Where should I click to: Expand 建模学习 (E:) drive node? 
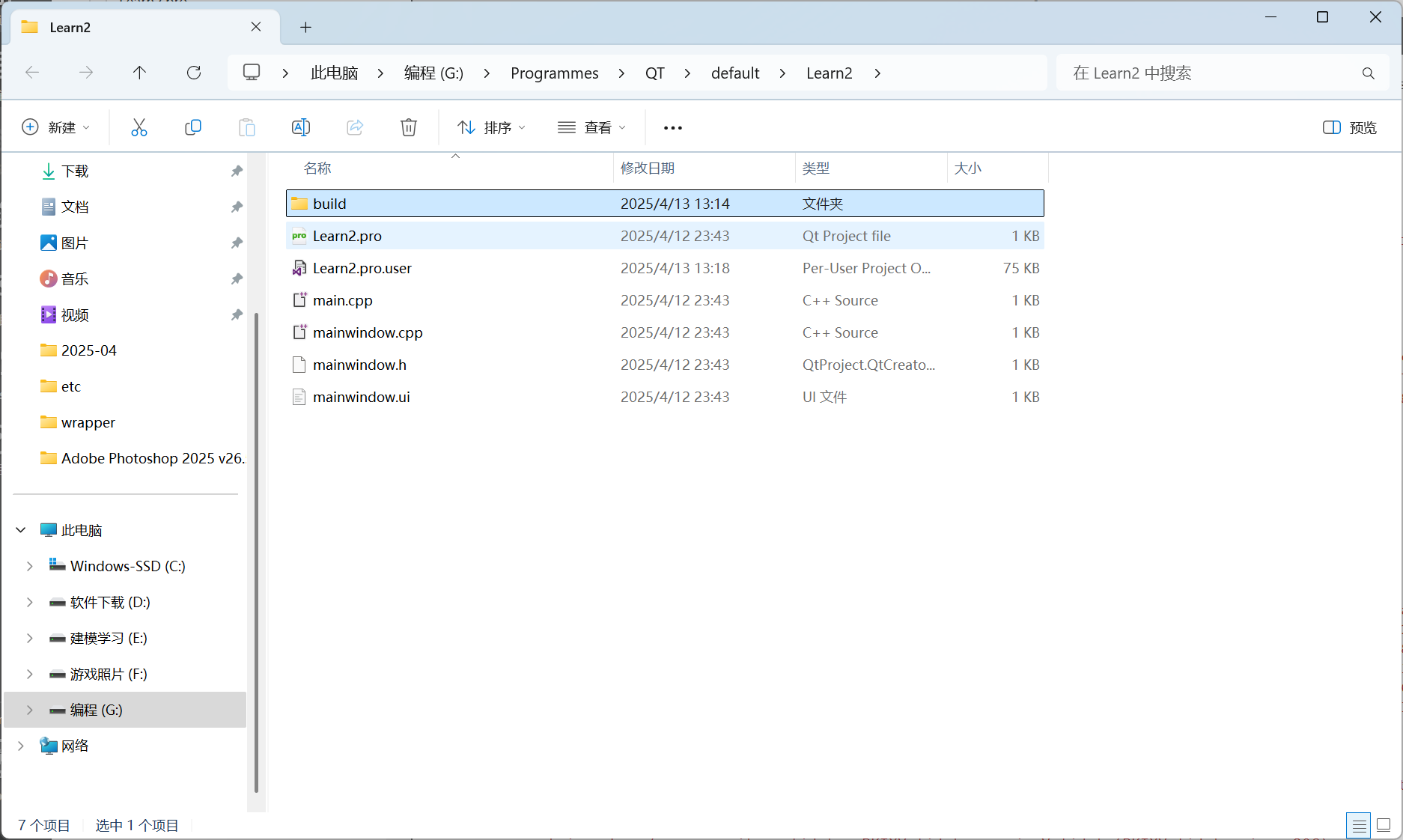[x=30, y=638]
